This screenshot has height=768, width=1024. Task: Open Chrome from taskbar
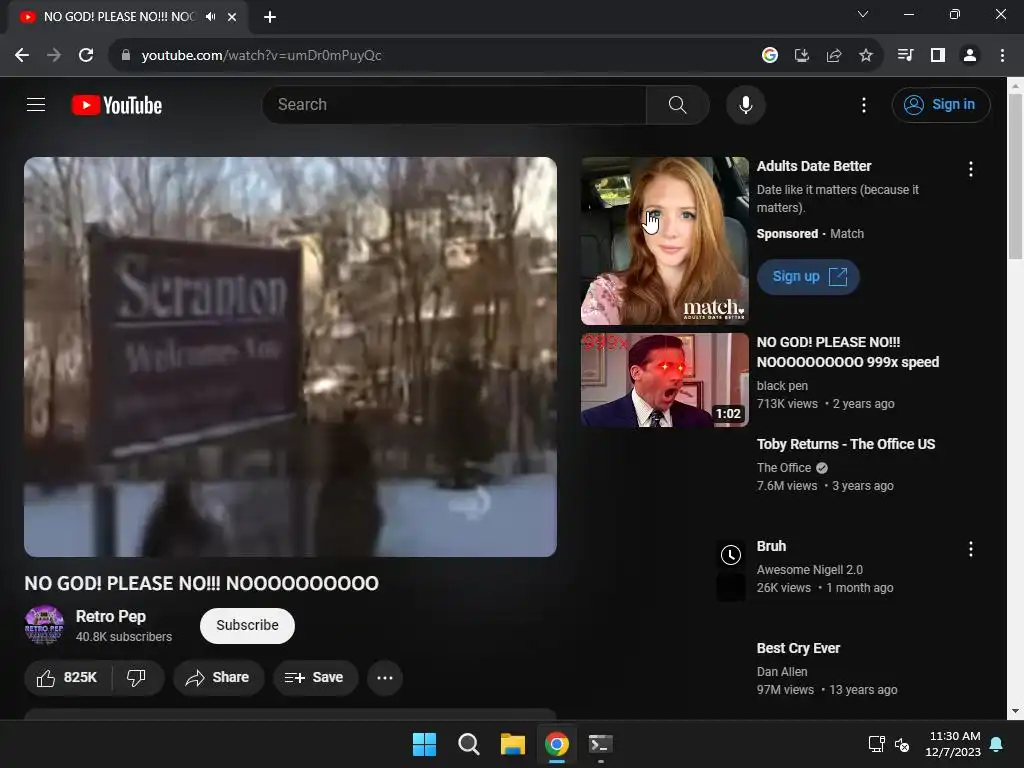point(556,744)
